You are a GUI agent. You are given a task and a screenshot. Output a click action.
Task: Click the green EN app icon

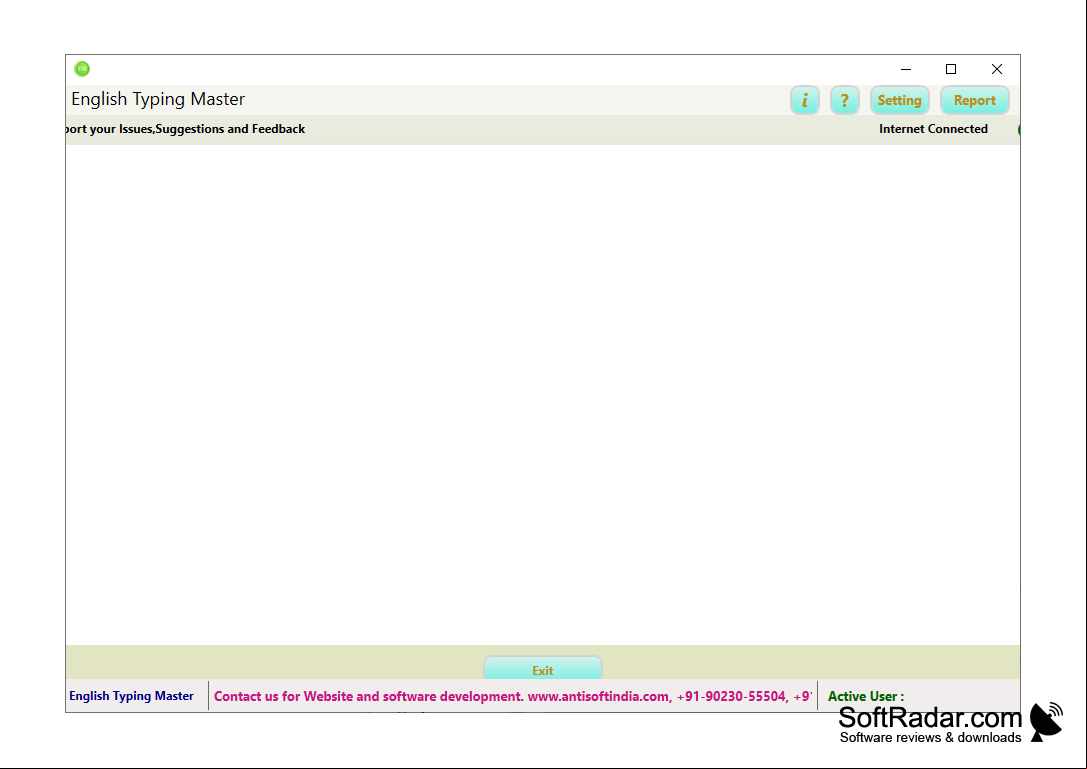(82, 69)
